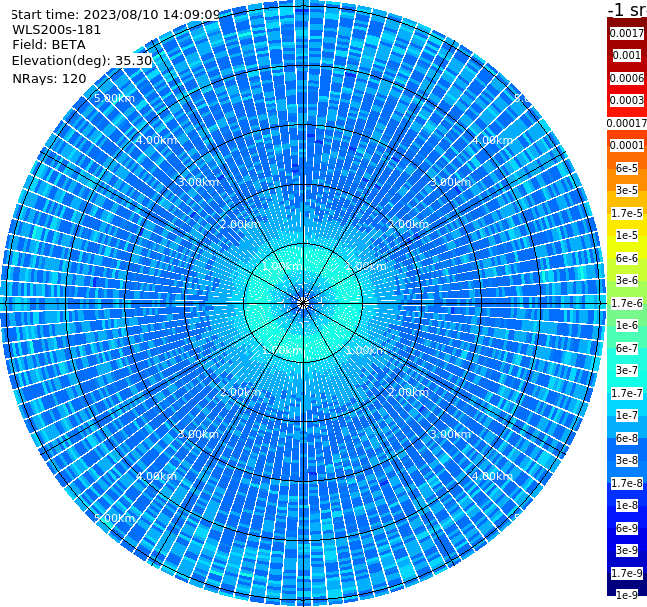The image size is (647, 607).
Task: Select the 1.7e-9 colorbar label
Action: [x=627, y=573]
